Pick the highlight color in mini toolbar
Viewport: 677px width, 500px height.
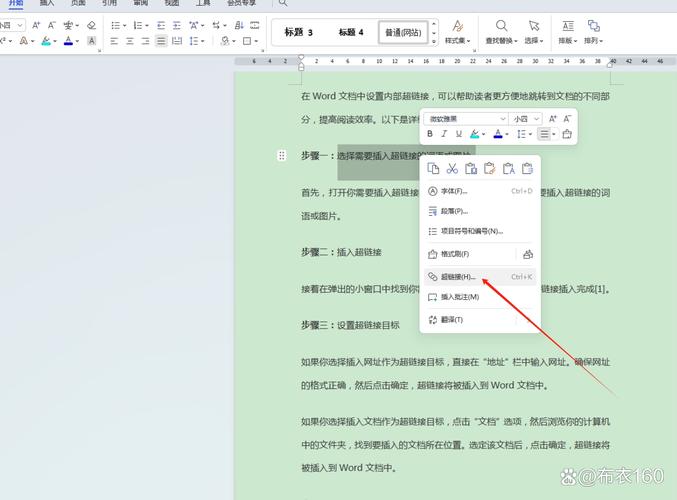pos(475,134)
